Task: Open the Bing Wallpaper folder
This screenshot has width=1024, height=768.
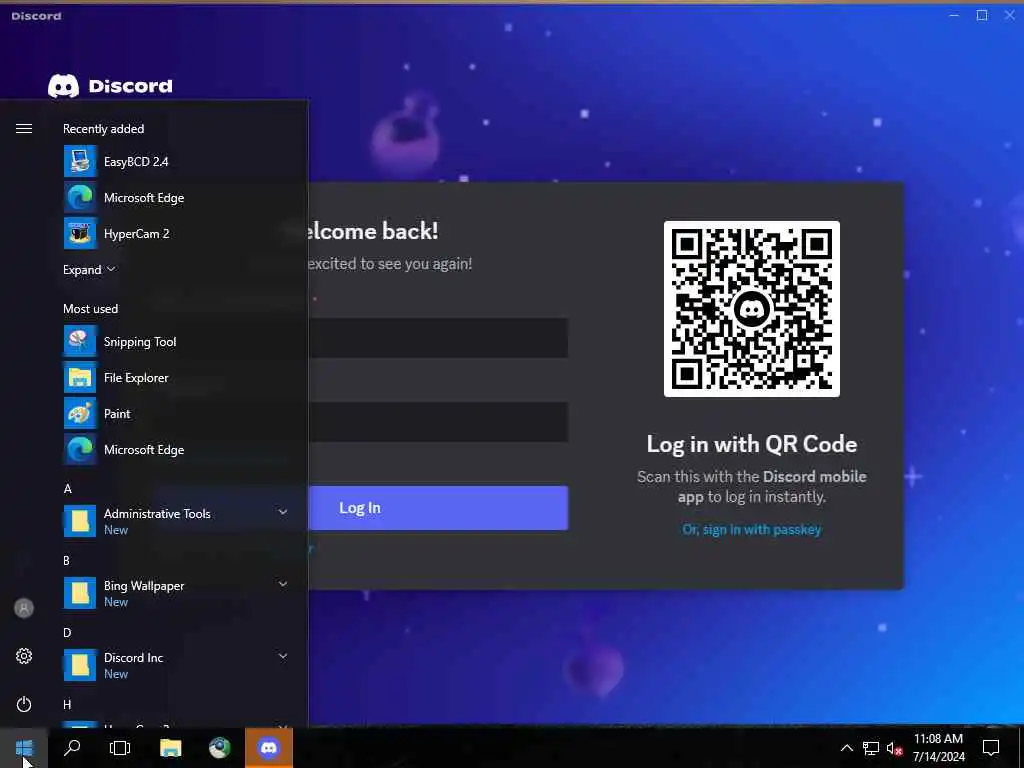Action: tap(176, 593)
